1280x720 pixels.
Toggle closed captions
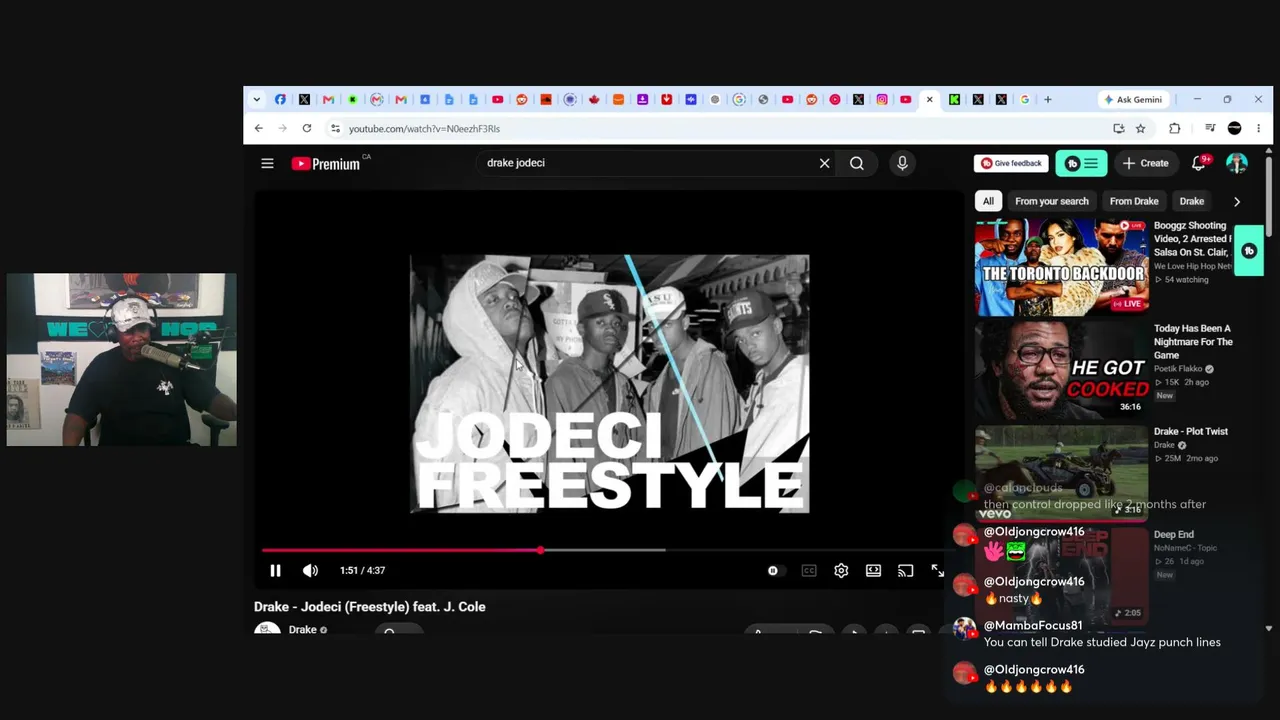pyautogui.click(x=809, y=570)
